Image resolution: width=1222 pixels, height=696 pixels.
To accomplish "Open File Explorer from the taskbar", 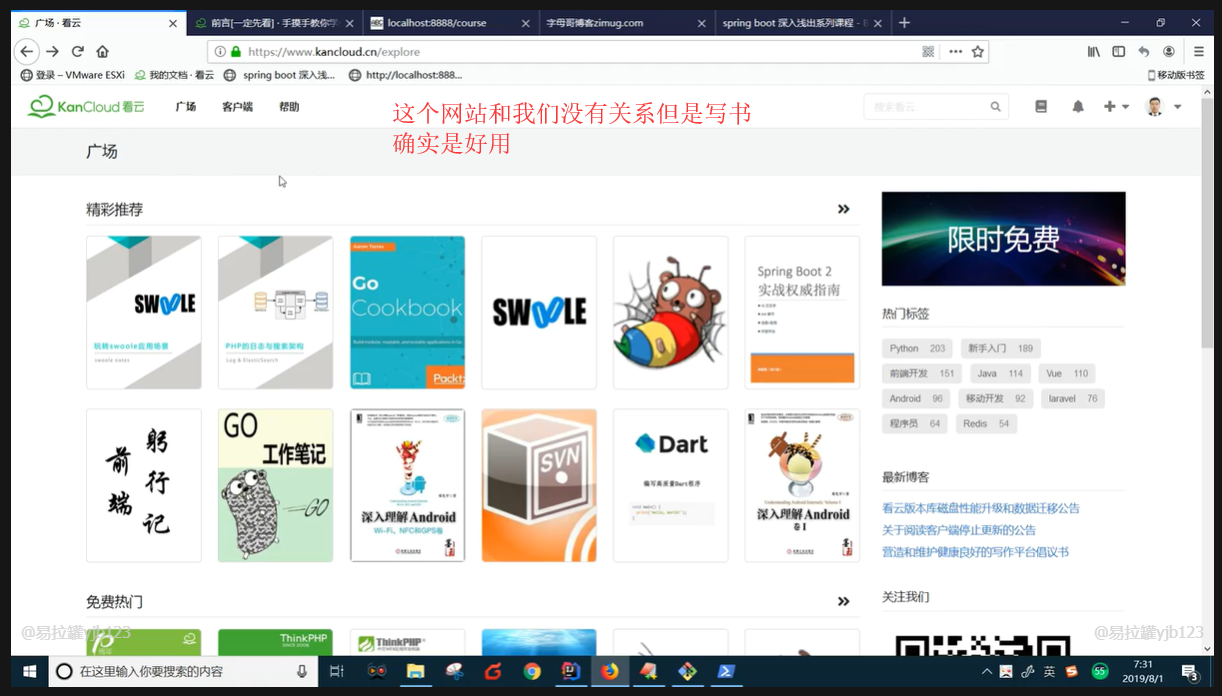I will (415, 671).
